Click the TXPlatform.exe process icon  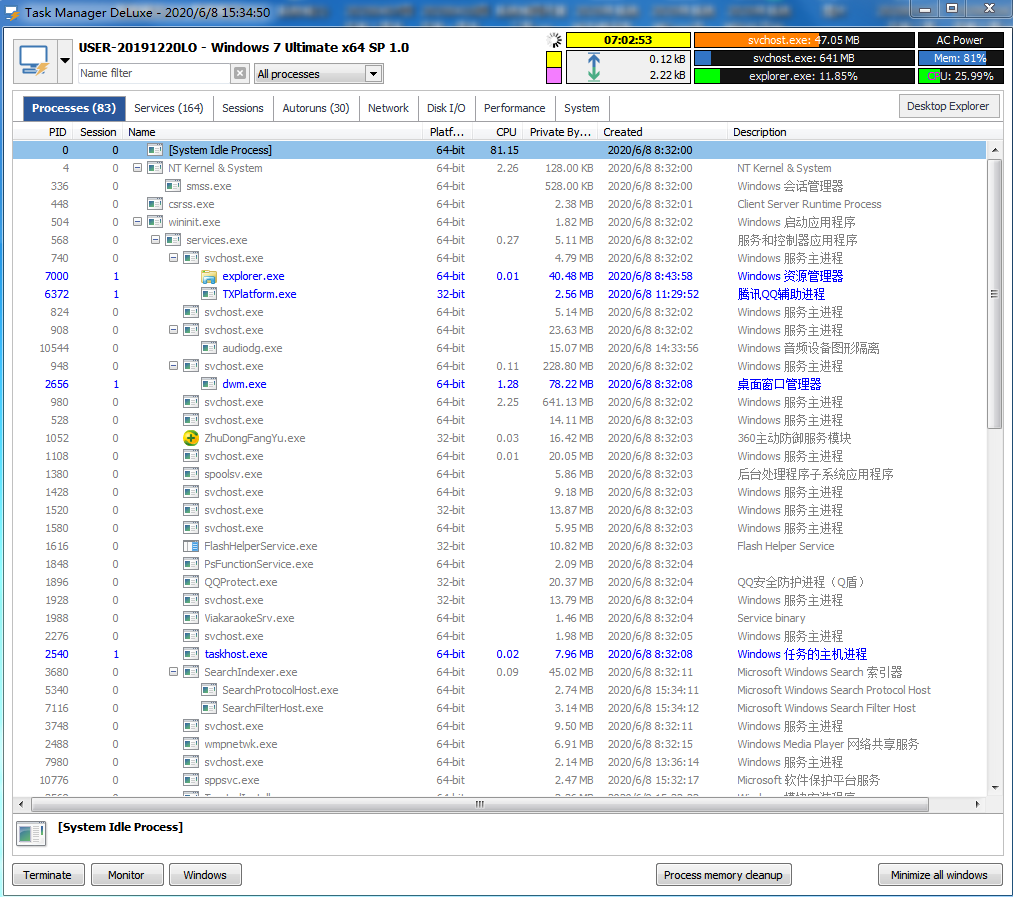coord(209,294)
